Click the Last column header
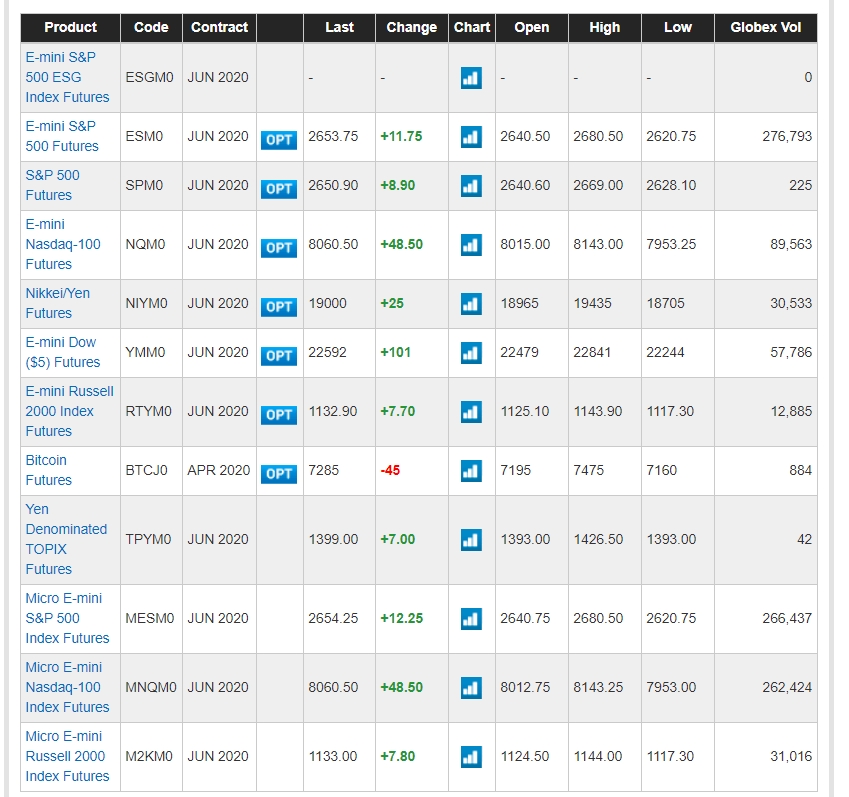Screen dimensions: 849x797 [x=339, y=28]
